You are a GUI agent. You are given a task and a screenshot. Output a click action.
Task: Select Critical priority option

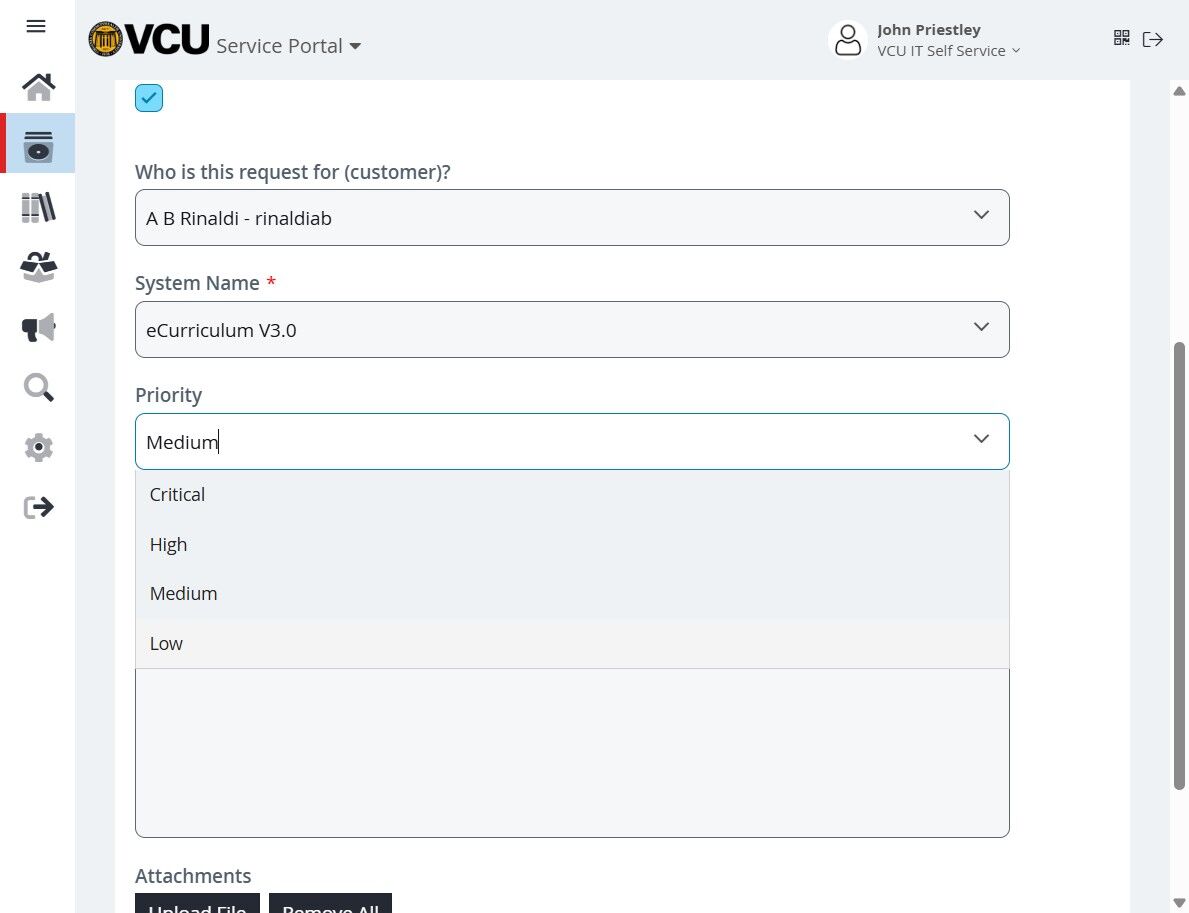coord(177,495)
